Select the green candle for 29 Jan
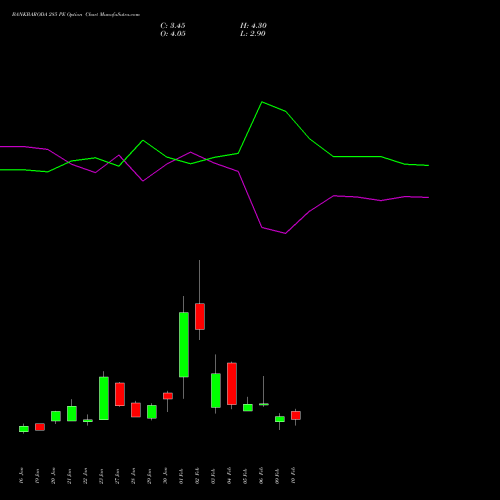500x500 pixels. (152, 412)
